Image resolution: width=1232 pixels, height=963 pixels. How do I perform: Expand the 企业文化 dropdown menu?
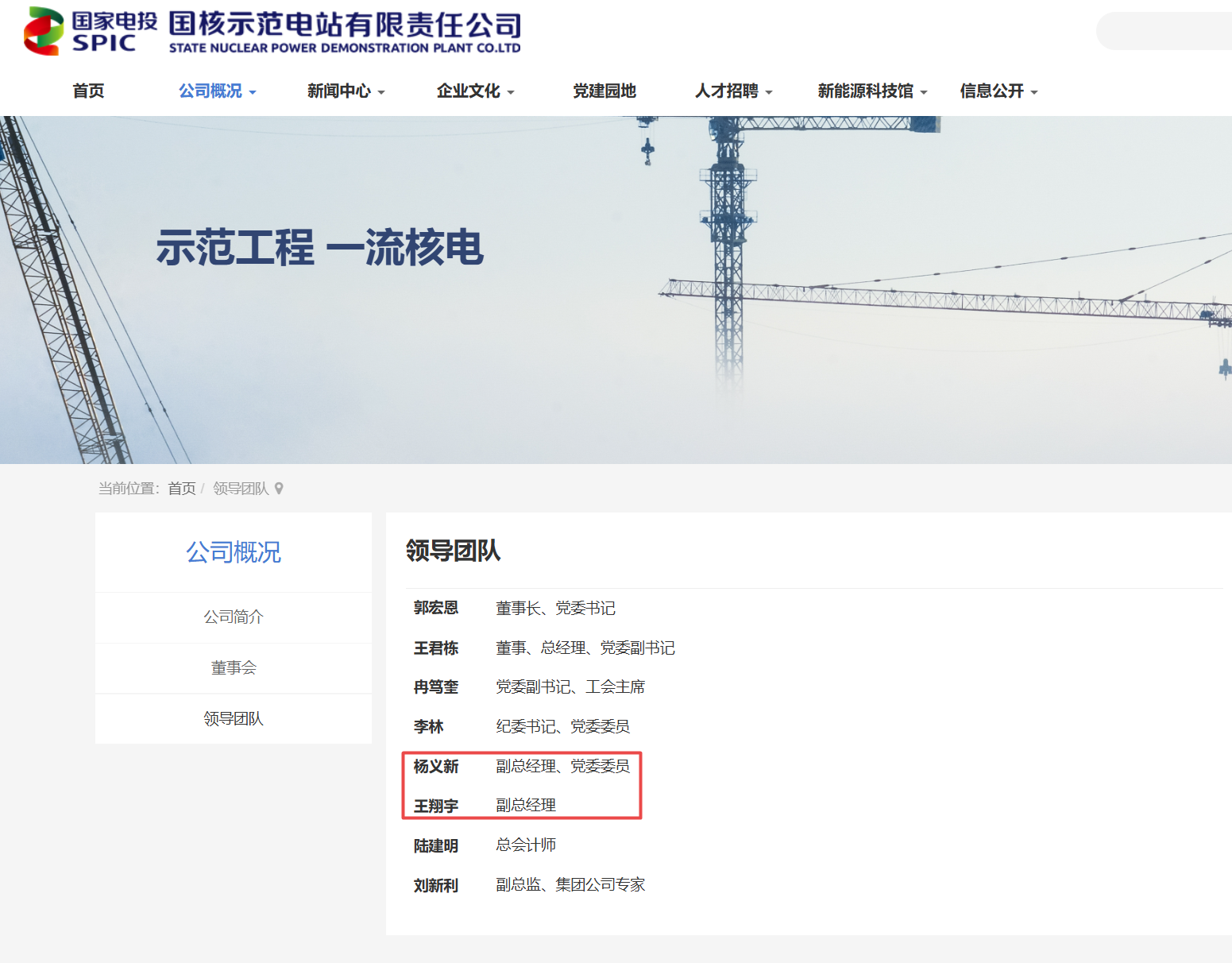(476, 91)
